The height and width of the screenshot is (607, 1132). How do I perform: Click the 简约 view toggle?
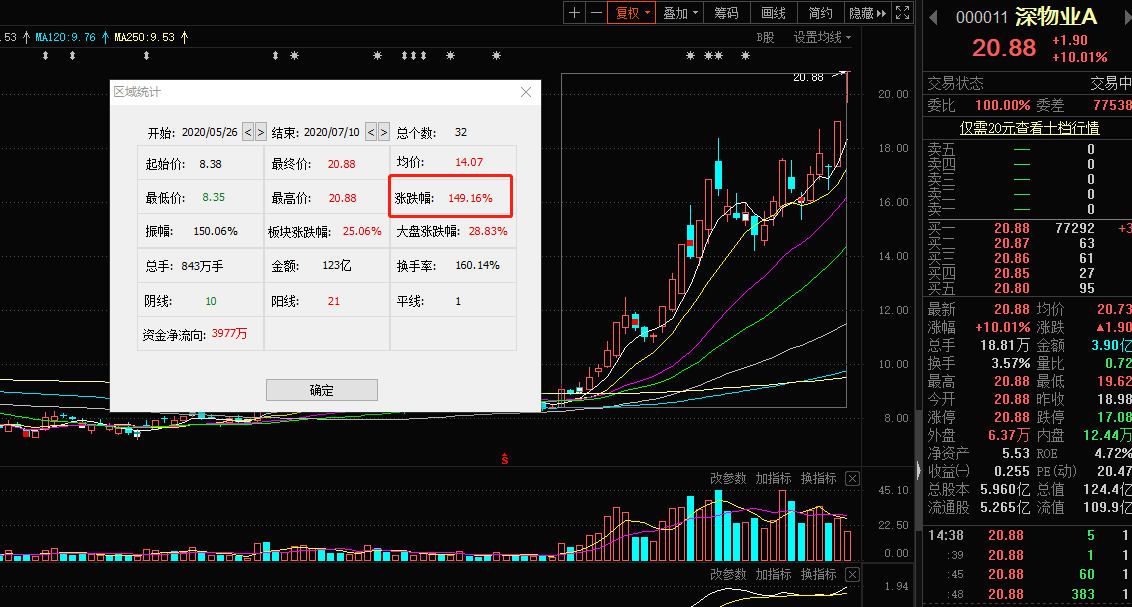820,13
